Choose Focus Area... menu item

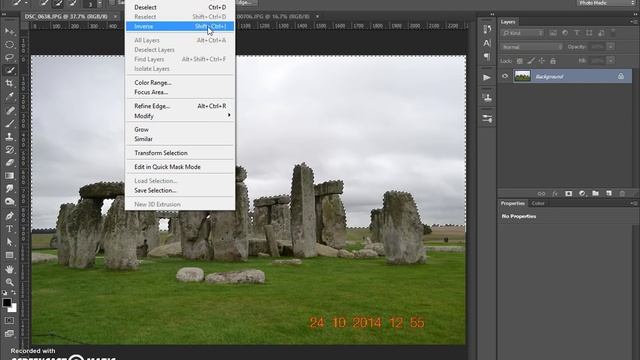point(180,92)
